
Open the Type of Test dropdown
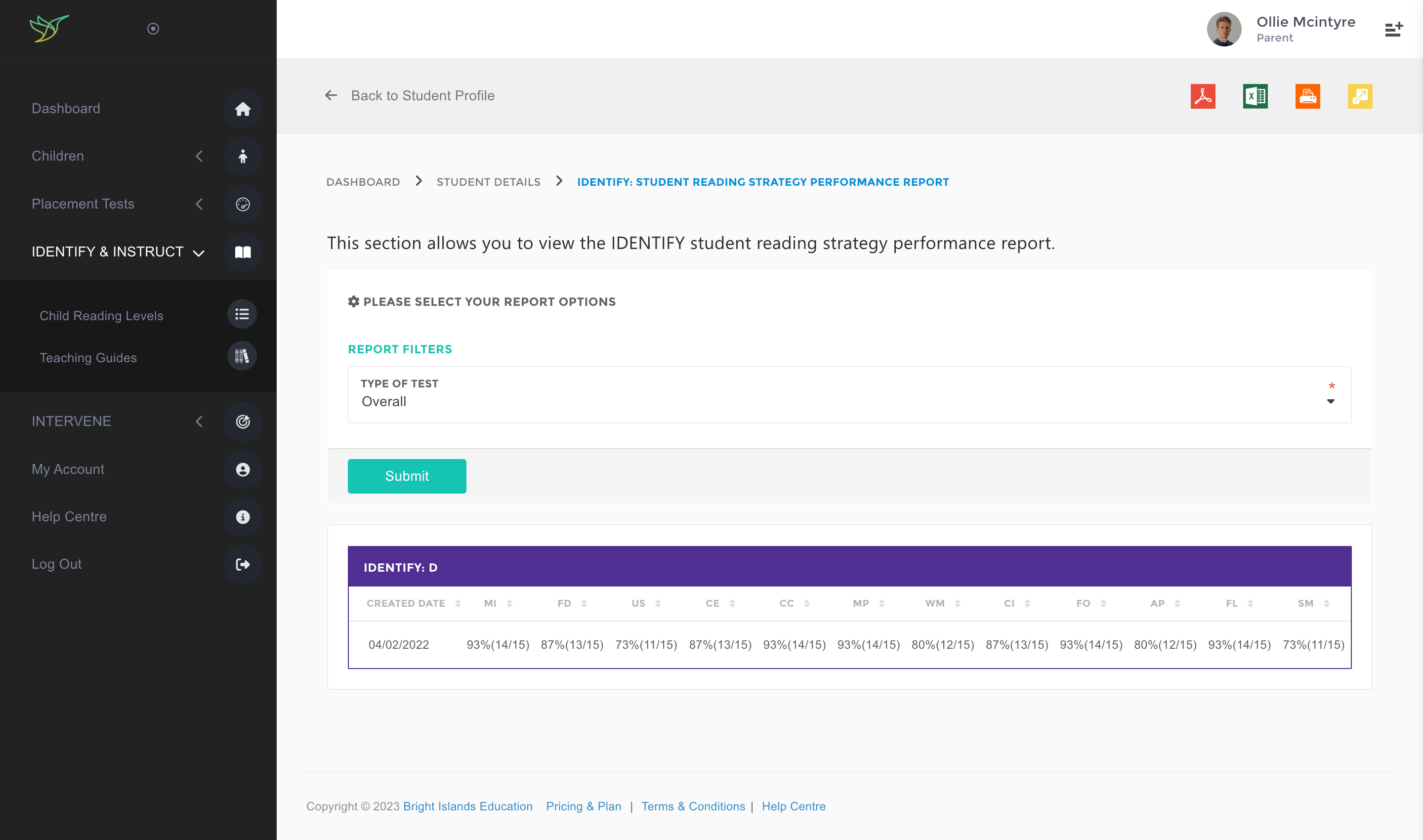point(849,395)
